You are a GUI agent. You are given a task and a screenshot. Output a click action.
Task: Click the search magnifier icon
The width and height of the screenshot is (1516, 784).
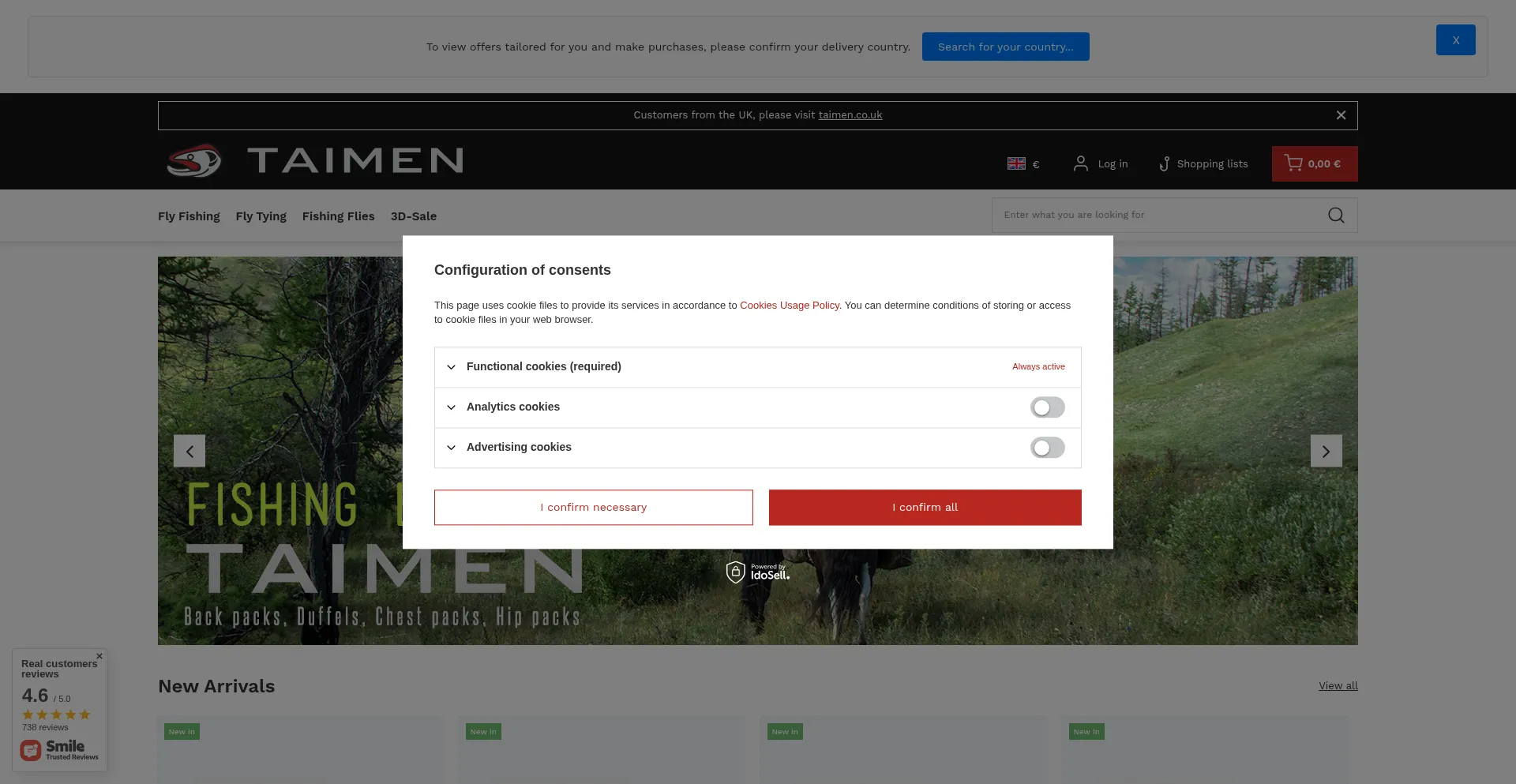coord(1335,216)
